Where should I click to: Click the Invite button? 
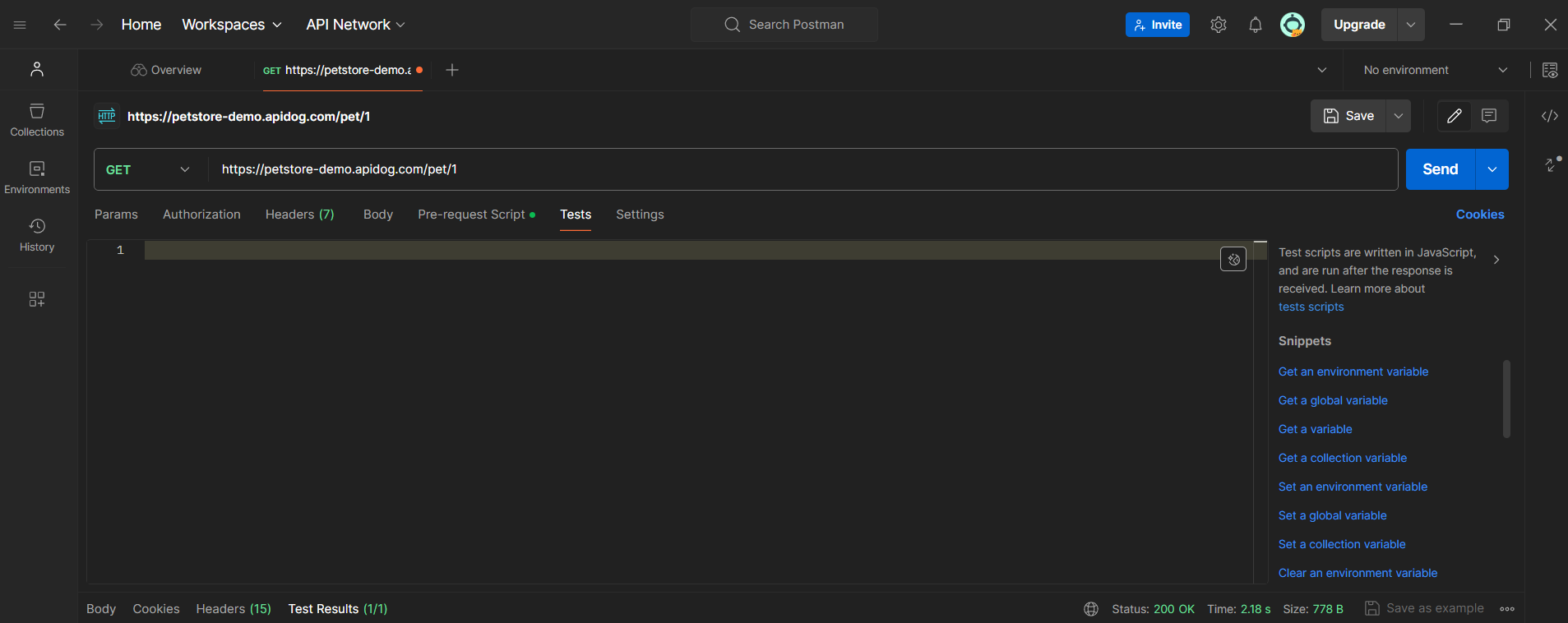tap(1158, 25)
